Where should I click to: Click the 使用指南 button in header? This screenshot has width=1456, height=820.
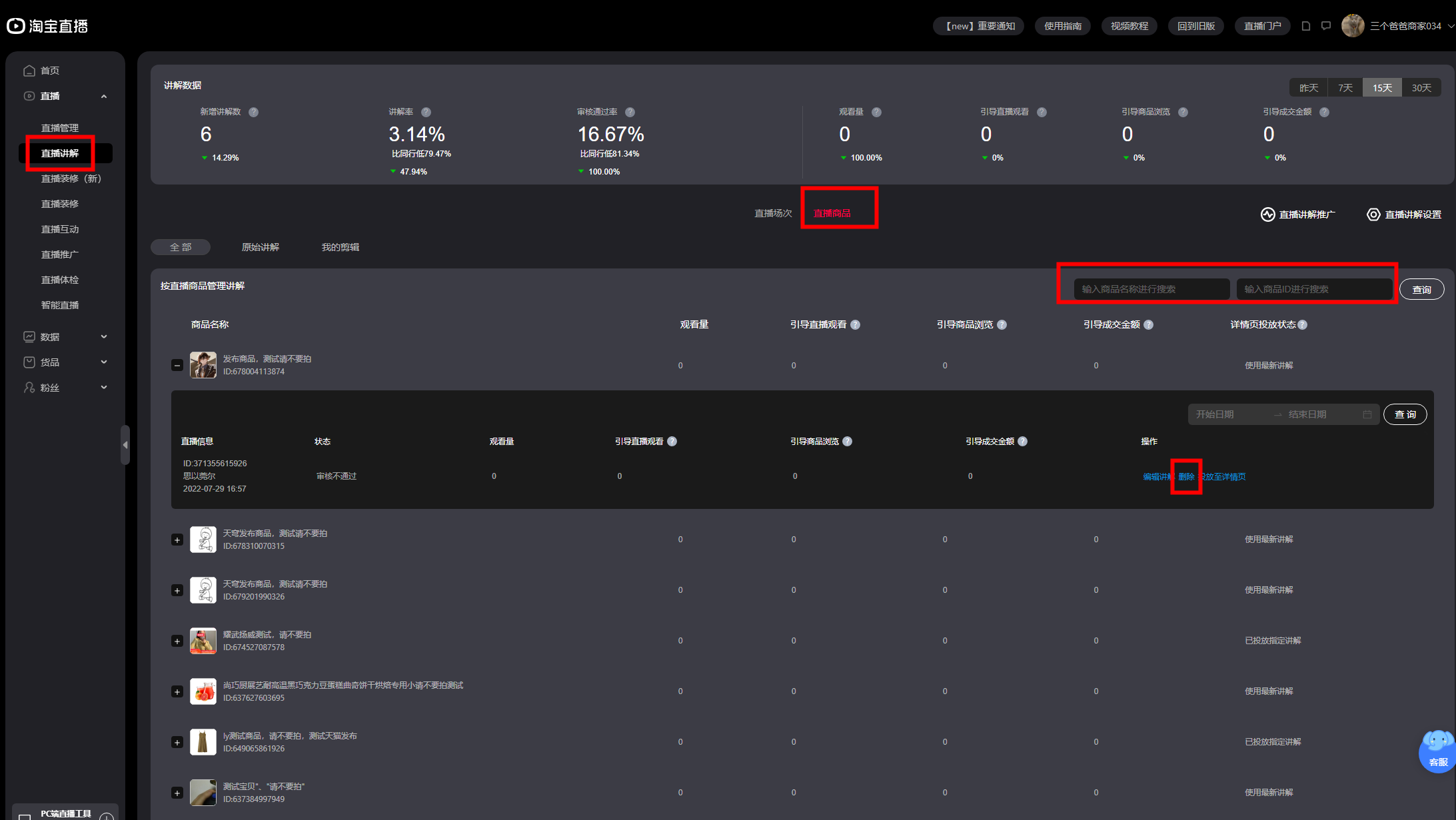click(1063, 26)
